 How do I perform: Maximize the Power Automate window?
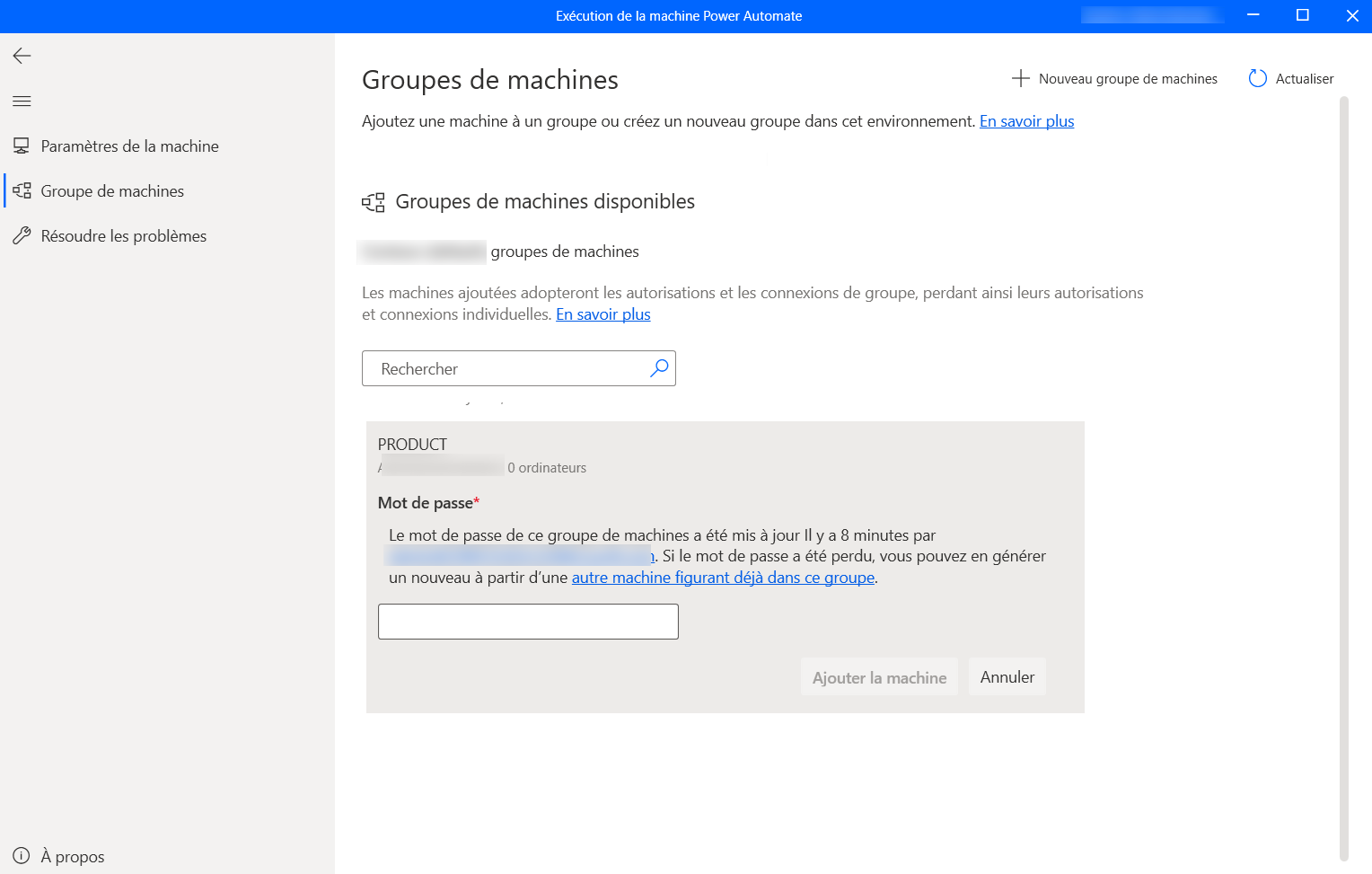pyautogui.click(x=1303, y=15)
